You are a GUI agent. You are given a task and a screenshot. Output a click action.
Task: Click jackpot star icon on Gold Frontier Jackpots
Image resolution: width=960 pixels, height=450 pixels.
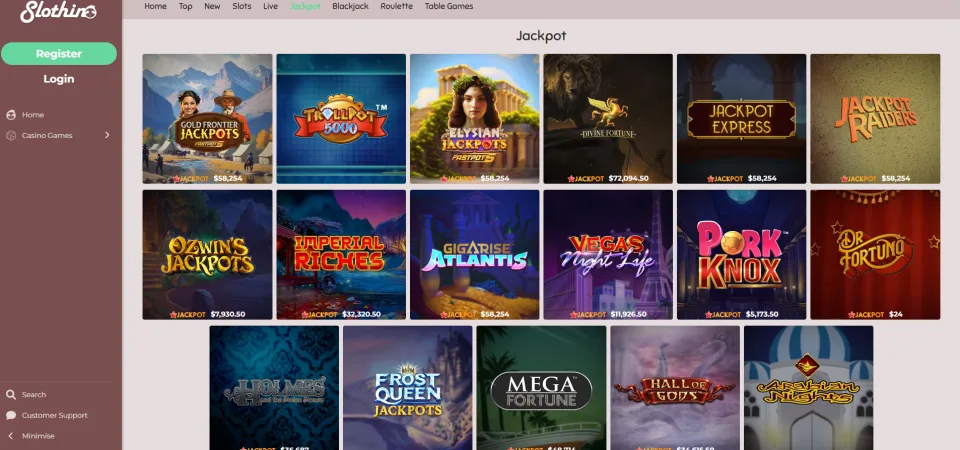coord(176,179)
